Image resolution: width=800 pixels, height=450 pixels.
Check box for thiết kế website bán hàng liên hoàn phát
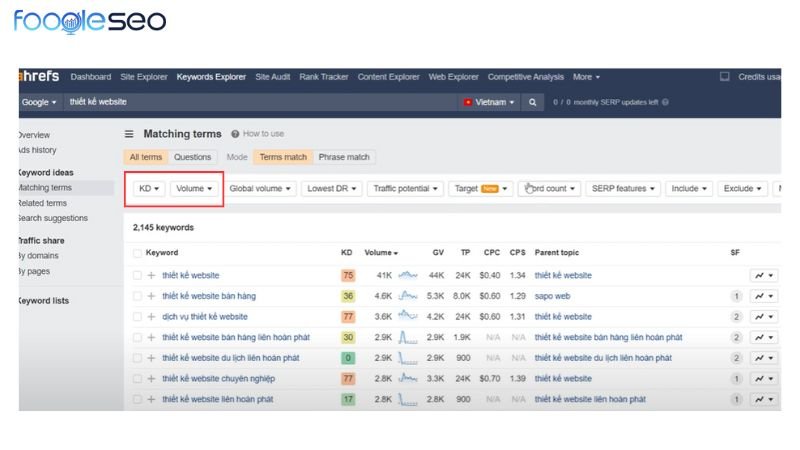pyautogui.click(x=137, y=337)
